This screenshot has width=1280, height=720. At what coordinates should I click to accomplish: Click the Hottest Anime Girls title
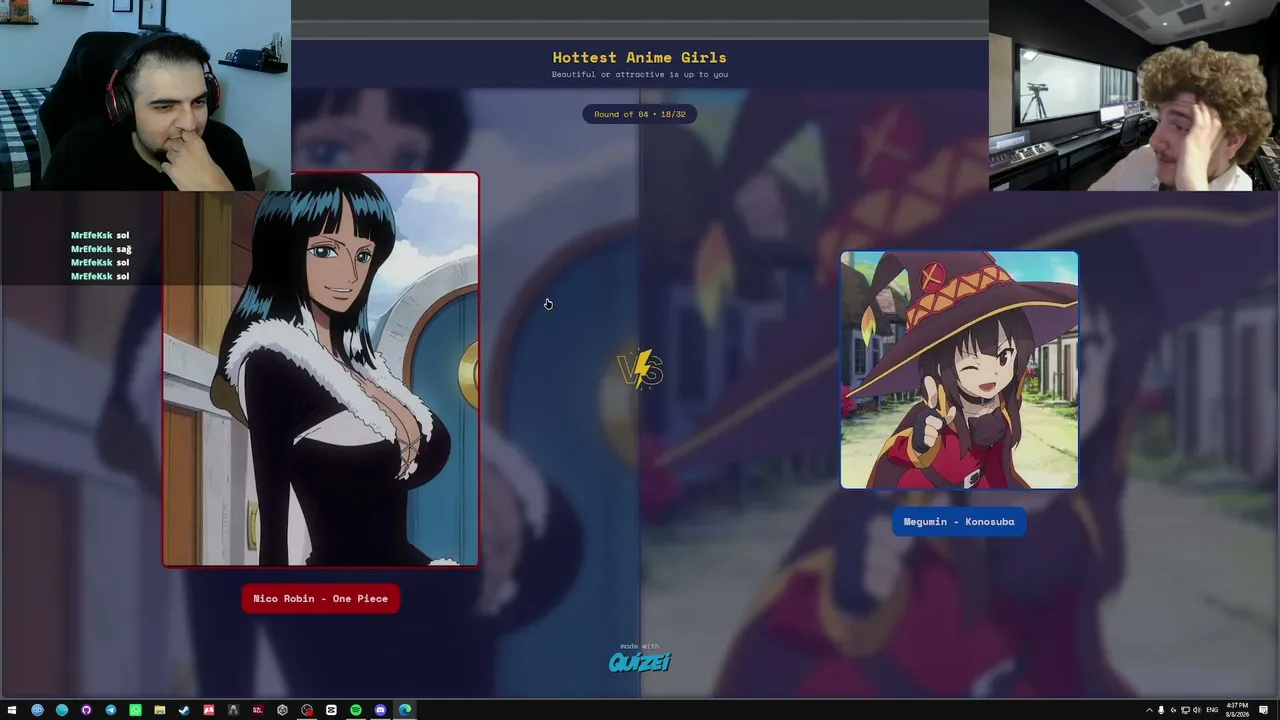(640, 57)
